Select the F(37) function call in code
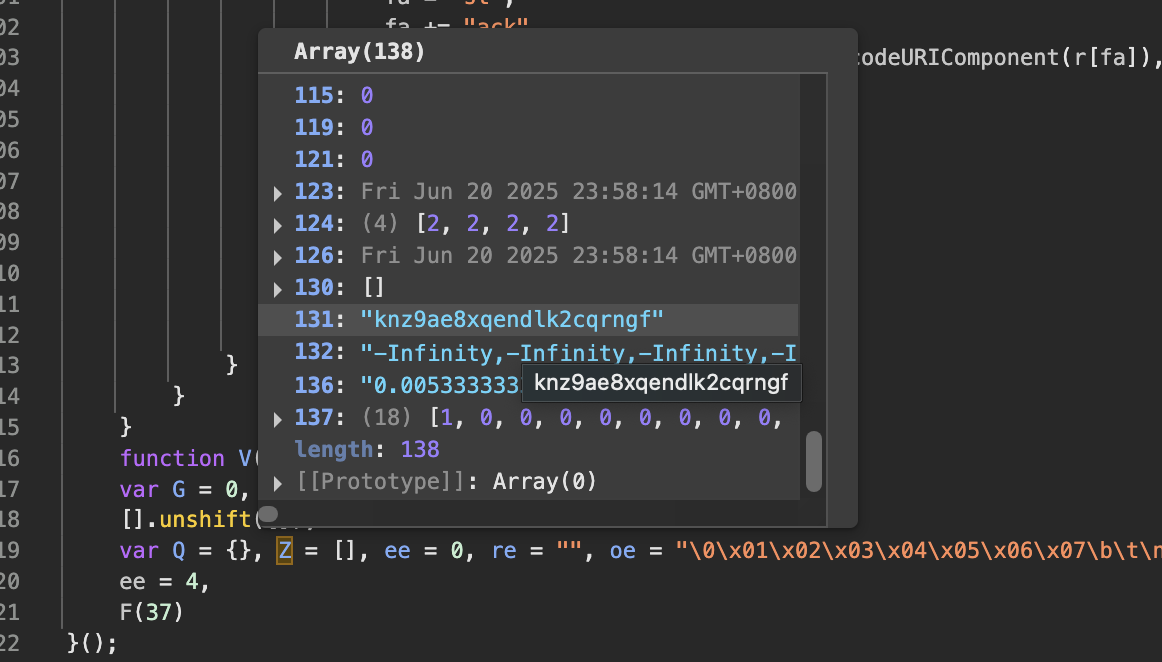This screenshot has height=662, width=1162. click(150, 611)
